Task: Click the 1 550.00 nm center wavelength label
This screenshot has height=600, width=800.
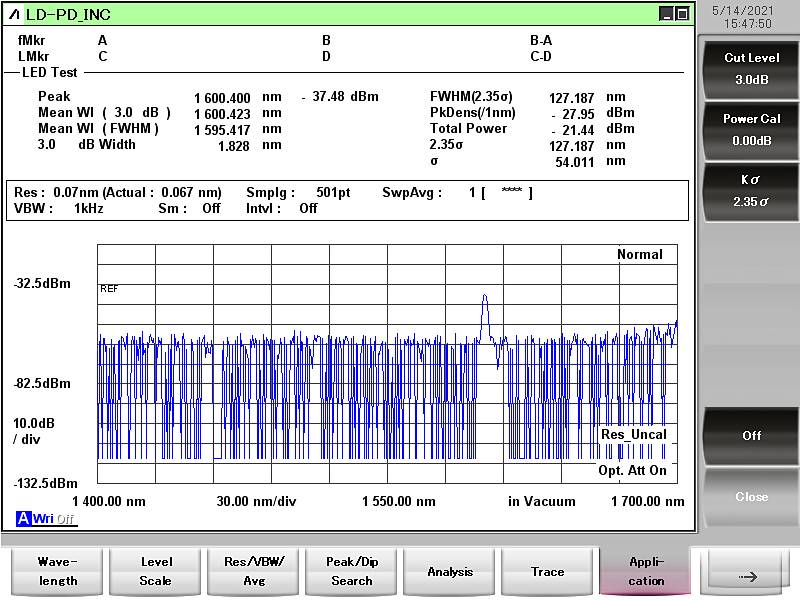Action: click(399, 501)
